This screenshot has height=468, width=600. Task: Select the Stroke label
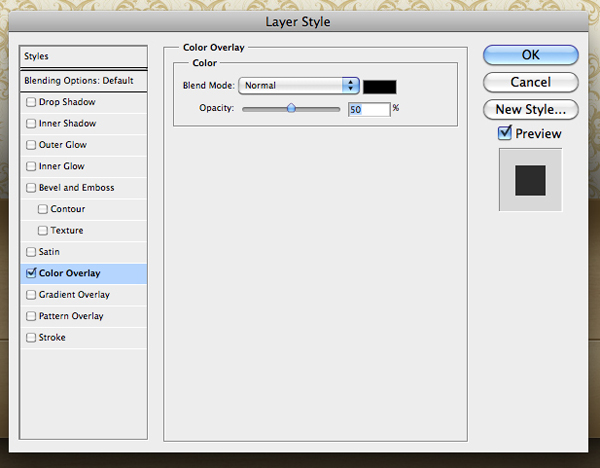[x=52, y=338]
